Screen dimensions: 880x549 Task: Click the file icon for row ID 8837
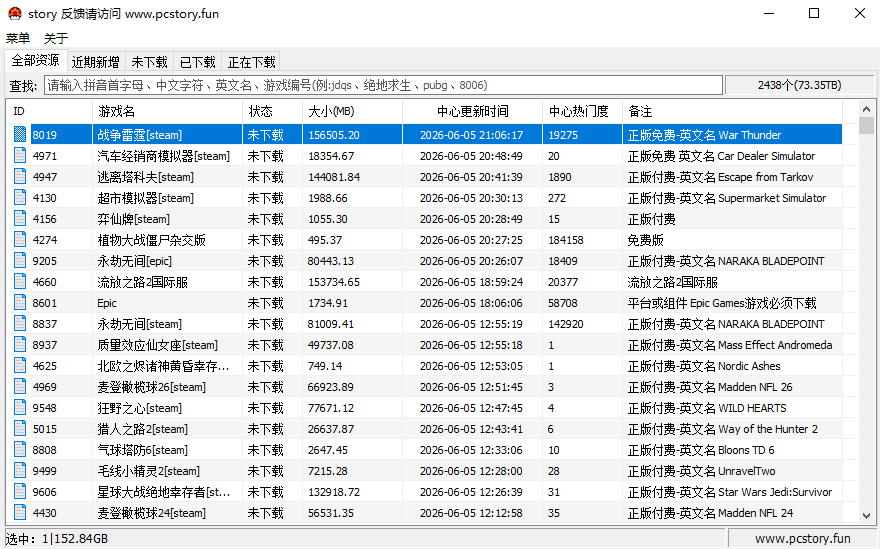pos(20,324)
